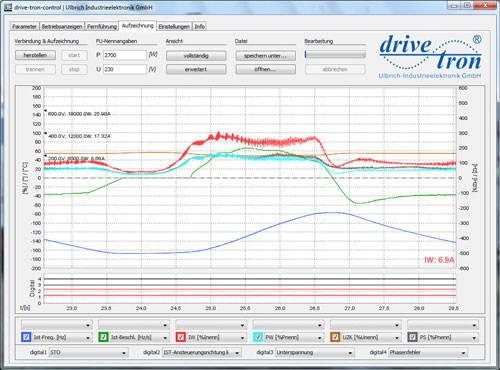Click the 27.0 tick on time axis
Image resolution: width=500 pixels, height=370 pixels.
[349, 308]
